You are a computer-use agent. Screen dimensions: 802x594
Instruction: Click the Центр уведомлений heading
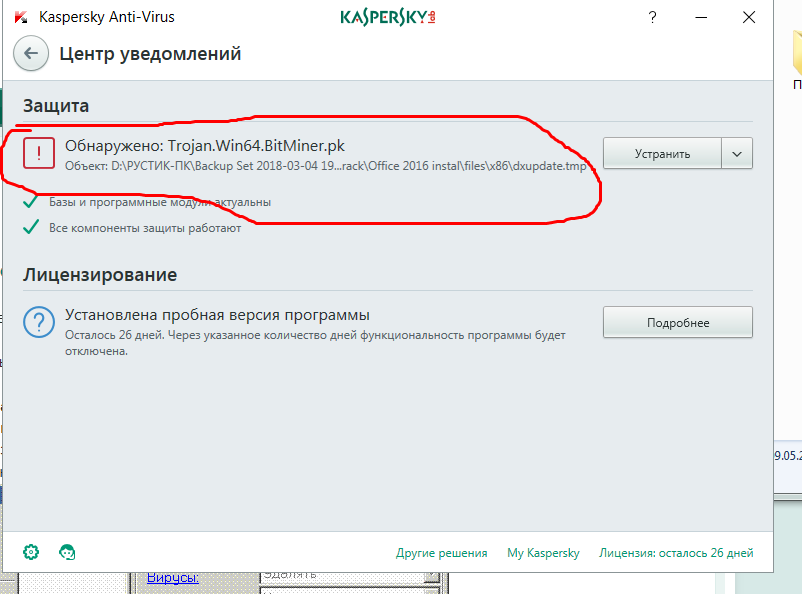(x=150, y=54)
